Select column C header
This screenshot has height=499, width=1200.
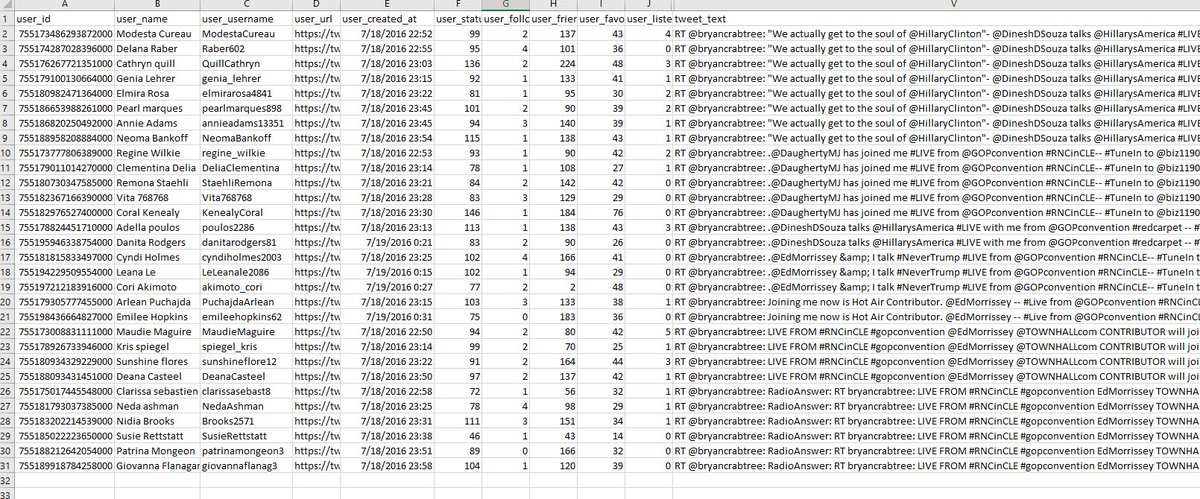click(x=245, y=6)
